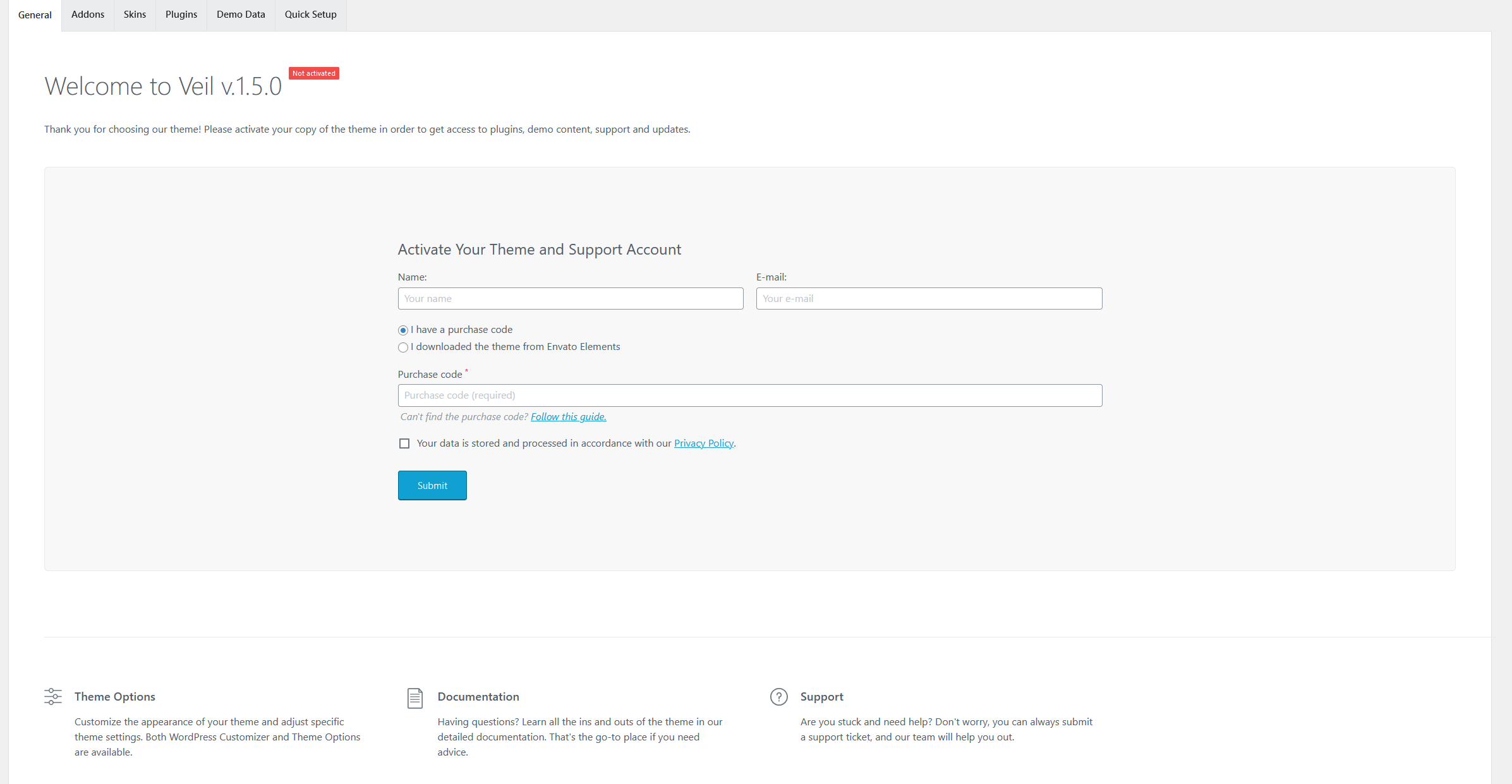Click the Documentation page icon
Viewport: 1512px width, 784px height.
click(x=415, y=698)
